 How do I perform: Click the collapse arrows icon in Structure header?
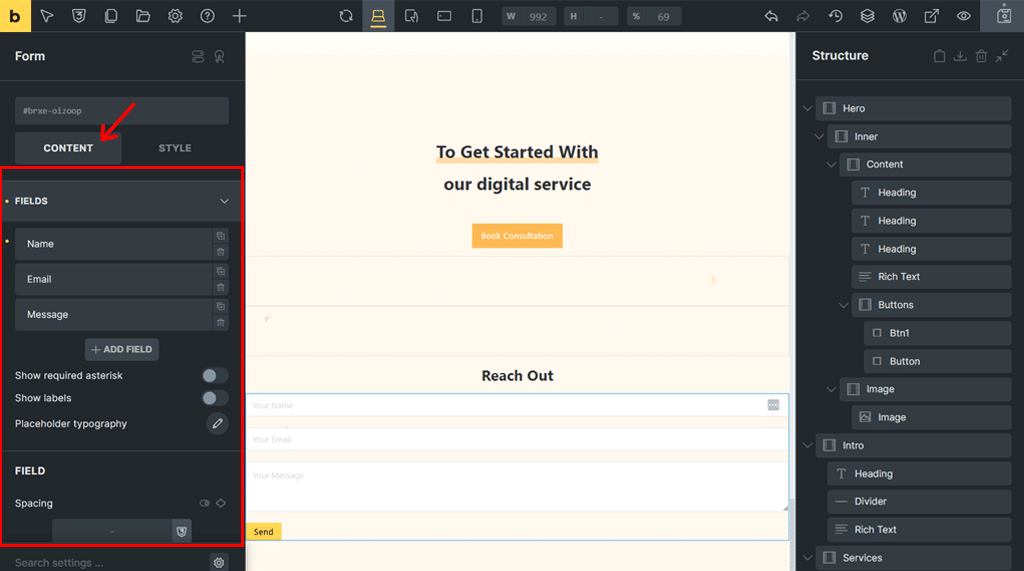pyautogui.click(x=1002, y=56)
